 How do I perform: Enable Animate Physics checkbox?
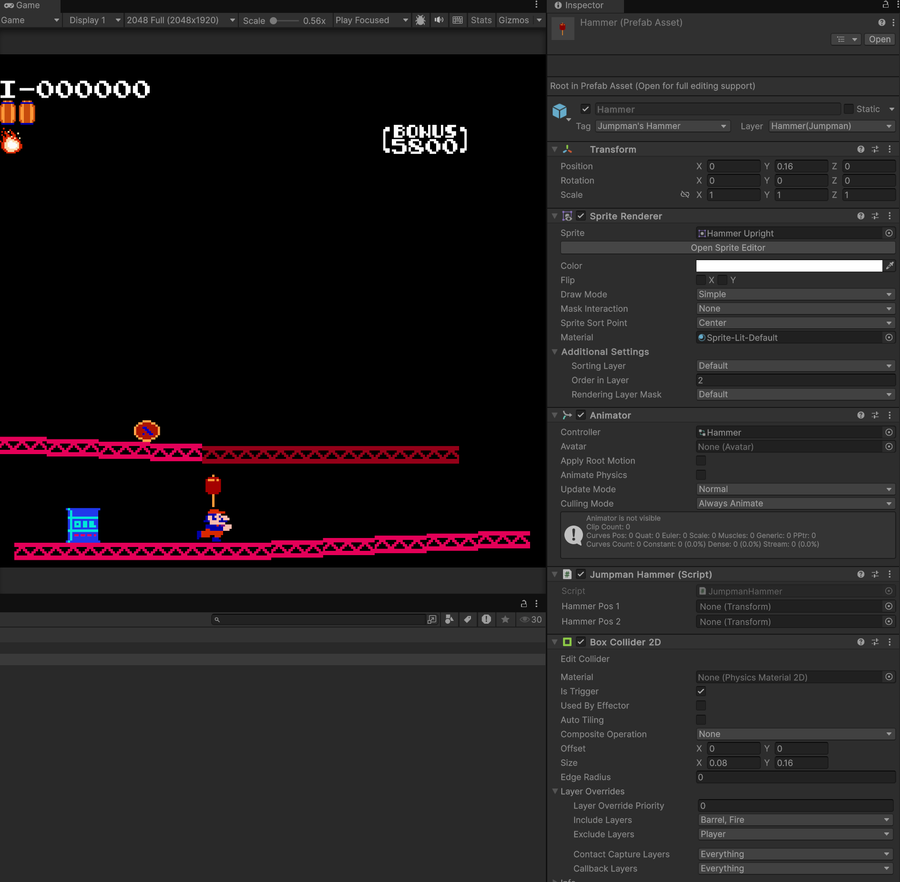click(x=701, y=475)
